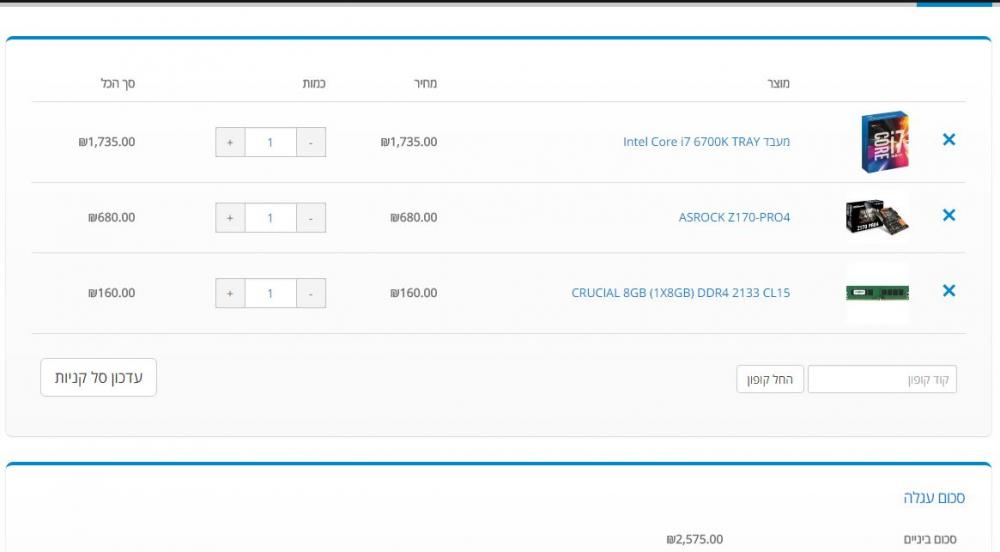The height and width of the screenshot is (552, 1000).
Task: Select the ₪680.00 price in מחיר column
Action: (x=414, y=217)
